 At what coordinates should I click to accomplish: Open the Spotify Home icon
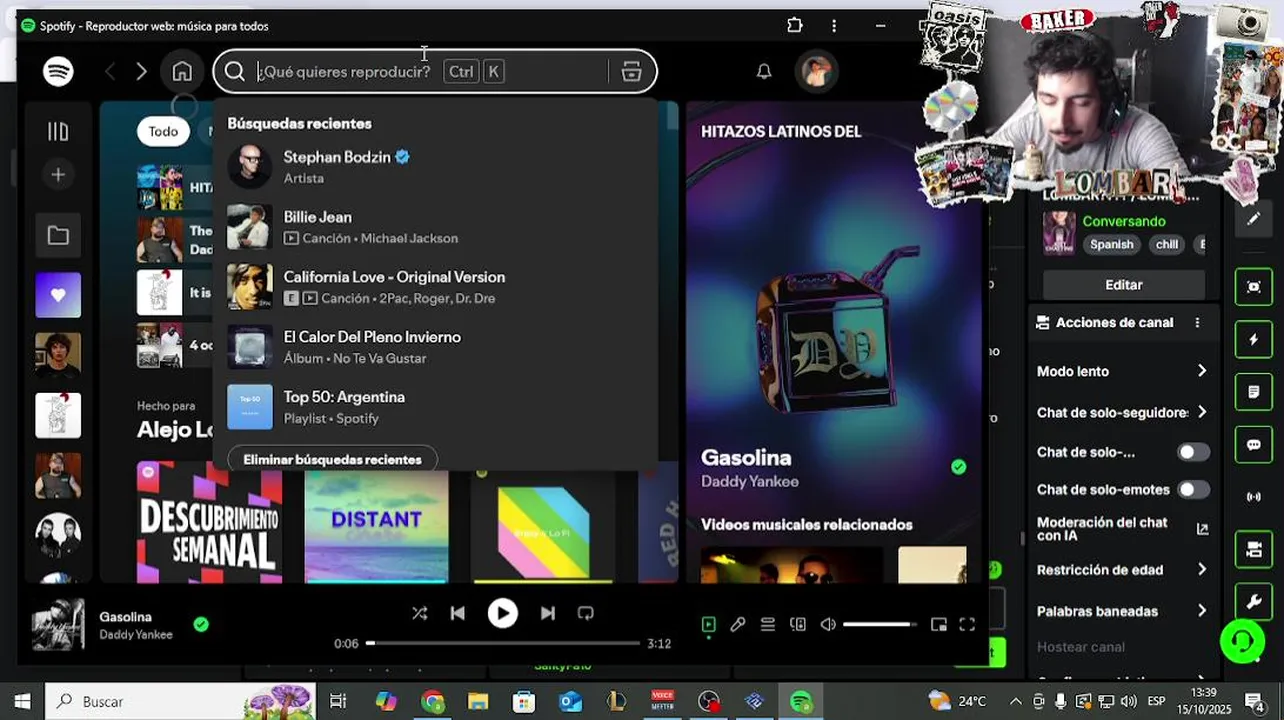coord(182,71)
